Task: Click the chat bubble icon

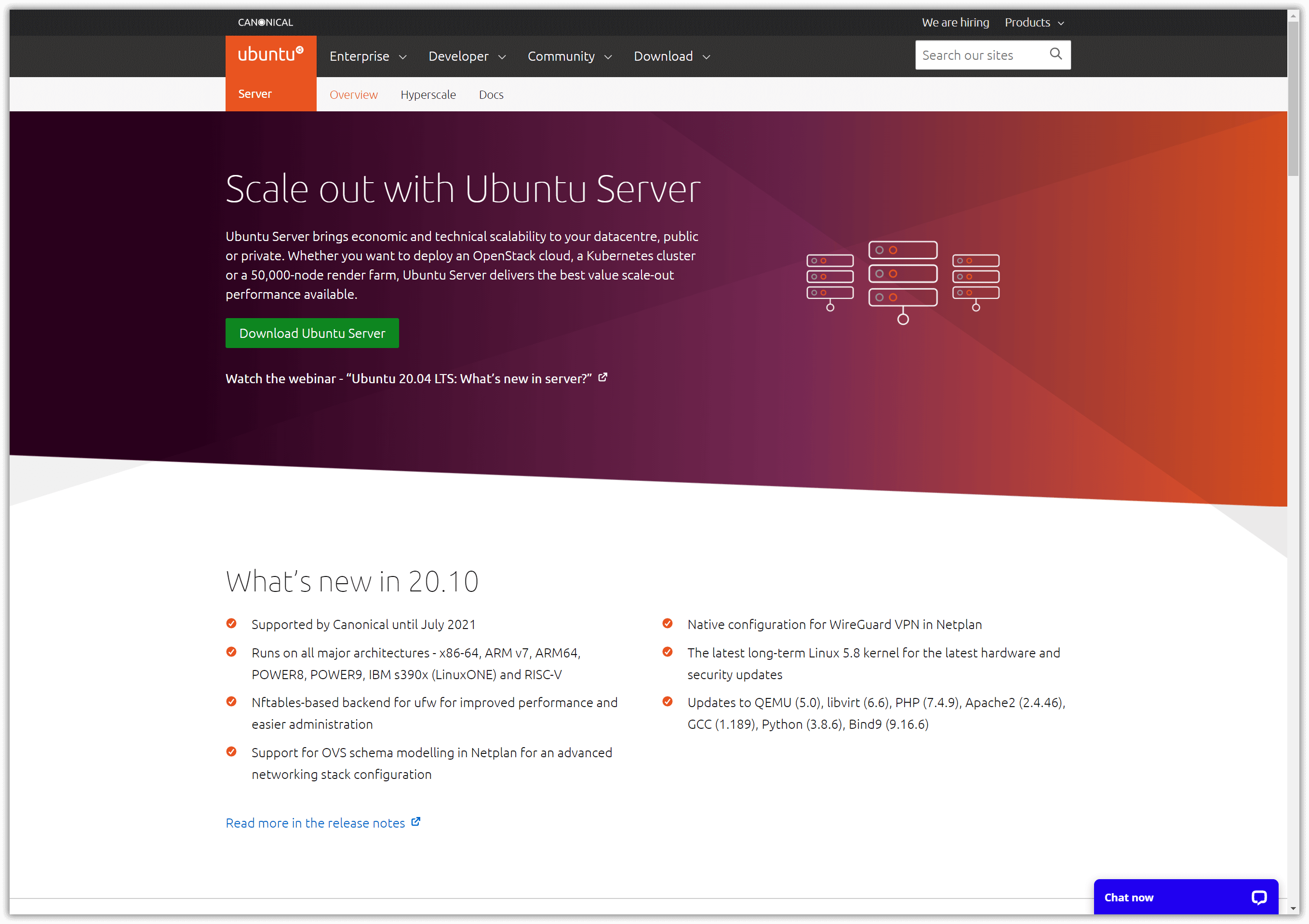Action: point(1259,897)
